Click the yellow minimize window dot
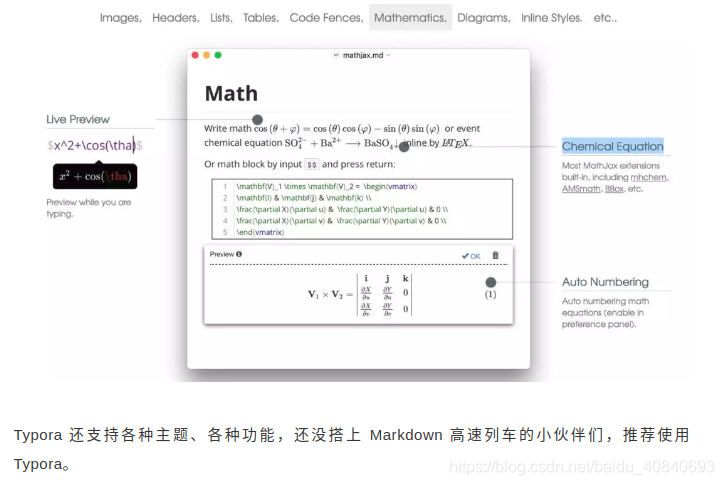 [206, 55]
